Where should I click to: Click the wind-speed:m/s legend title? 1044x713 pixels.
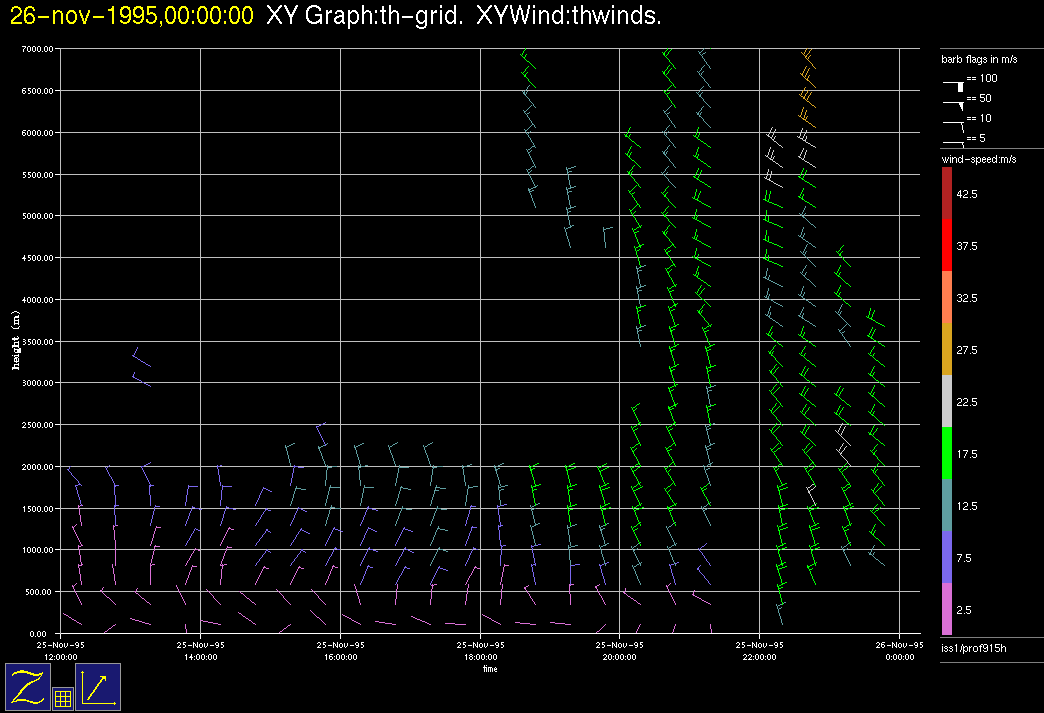[x=979, y=160]
